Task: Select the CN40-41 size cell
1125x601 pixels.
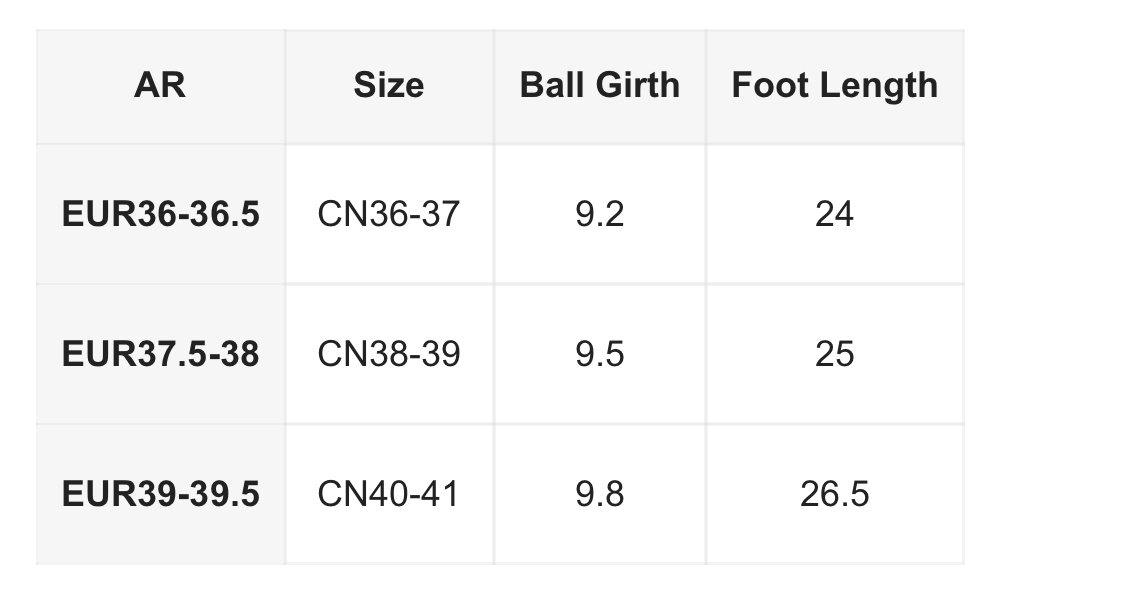Action: pyautogui.click(x=388, y=494)
